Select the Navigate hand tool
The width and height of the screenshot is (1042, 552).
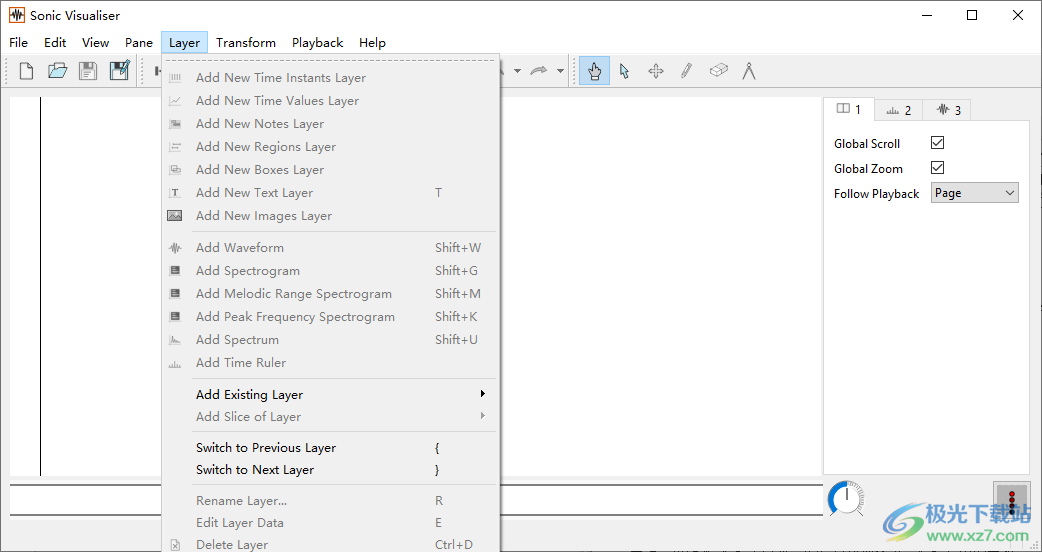(x=594, y=71)
